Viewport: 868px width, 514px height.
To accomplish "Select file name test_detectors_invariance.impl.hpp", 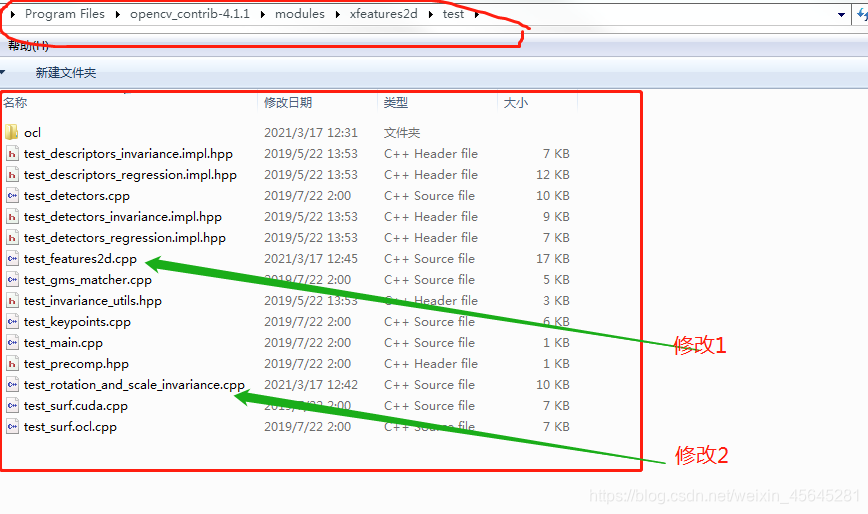I will click(122, 217).
